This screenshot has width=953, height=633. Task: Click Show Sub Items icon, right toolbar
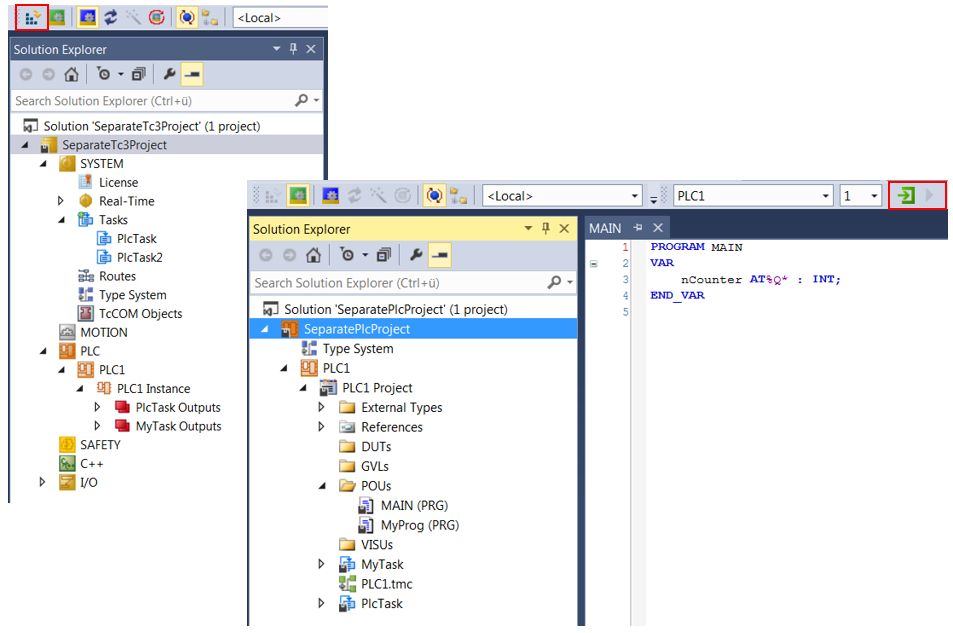tap(458, 196)
